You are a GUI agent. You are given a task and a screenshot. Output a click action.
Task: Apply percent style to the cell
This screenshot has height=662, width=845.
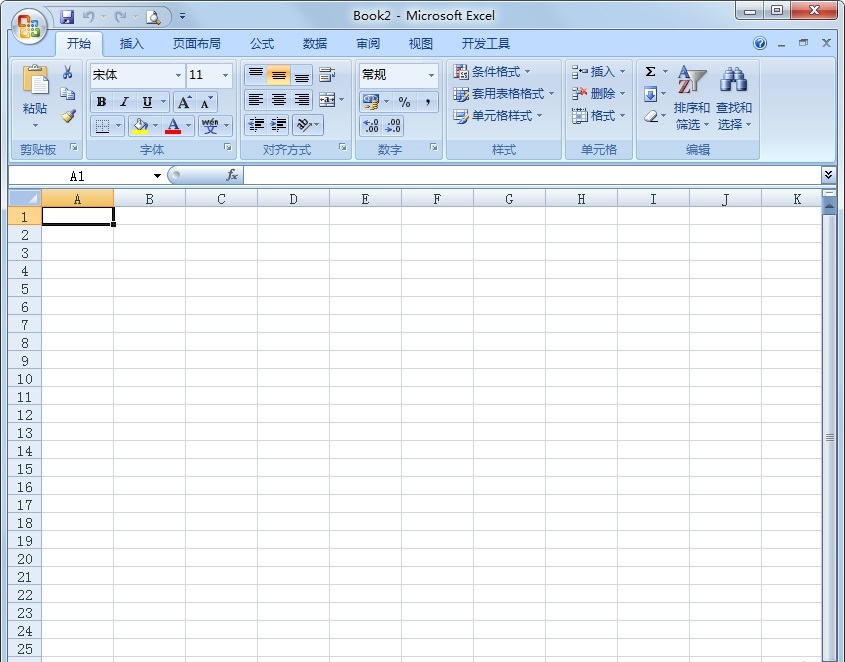404,101
